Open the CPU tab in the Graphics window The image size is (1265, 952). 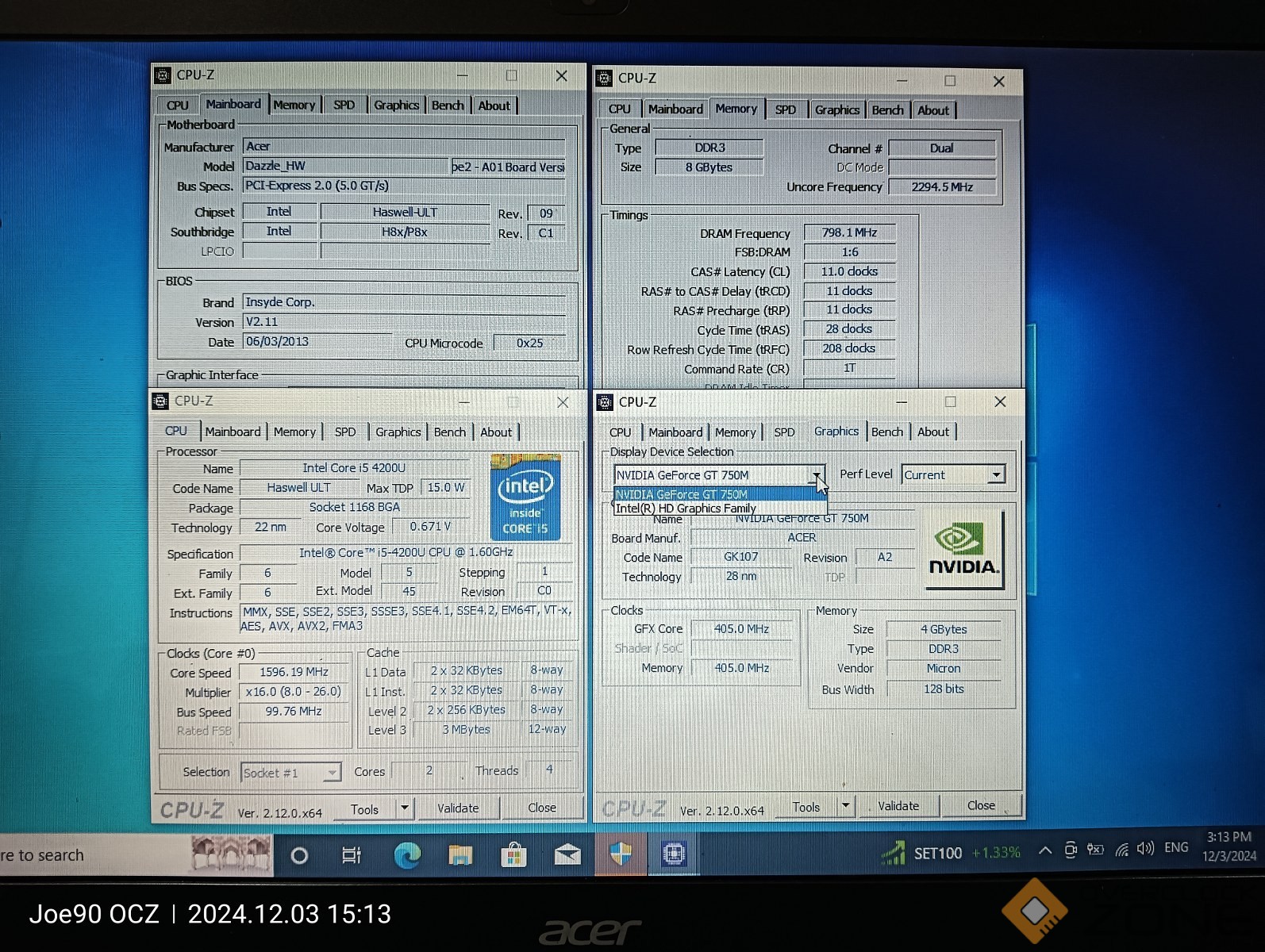[x=621, y=432]
